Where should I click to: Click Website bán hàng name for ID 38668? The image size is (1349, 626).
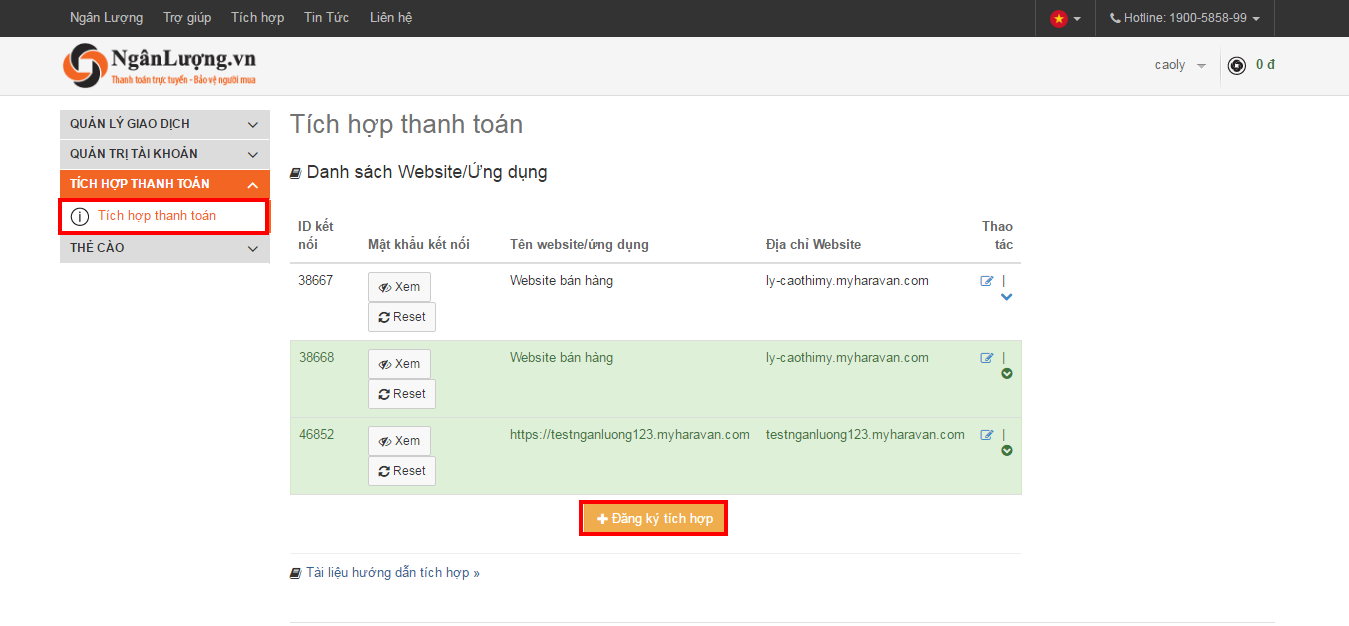(561, 358)
